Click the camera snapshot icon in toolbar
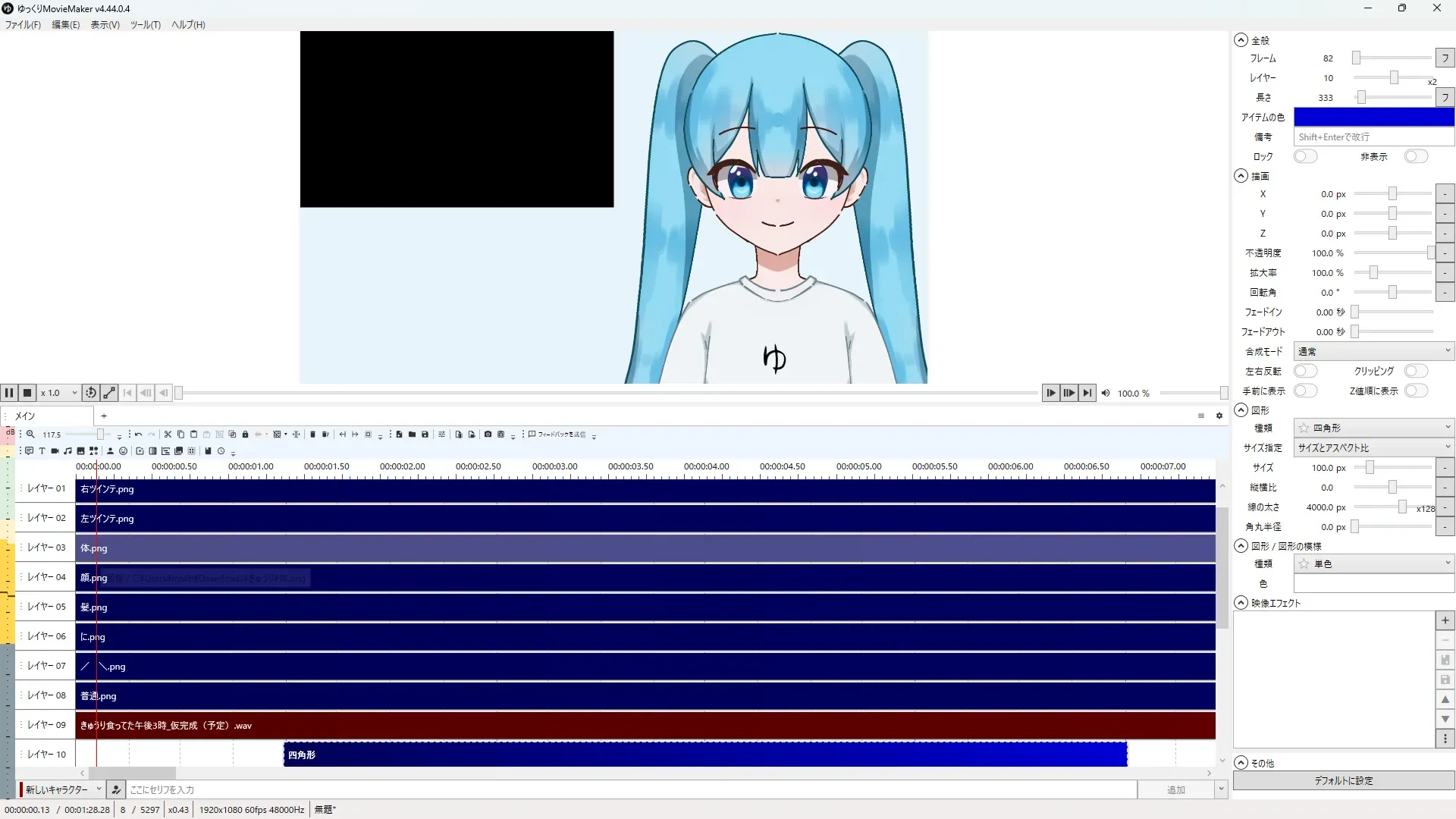The image size is (1456, 819). coord(488,435)
